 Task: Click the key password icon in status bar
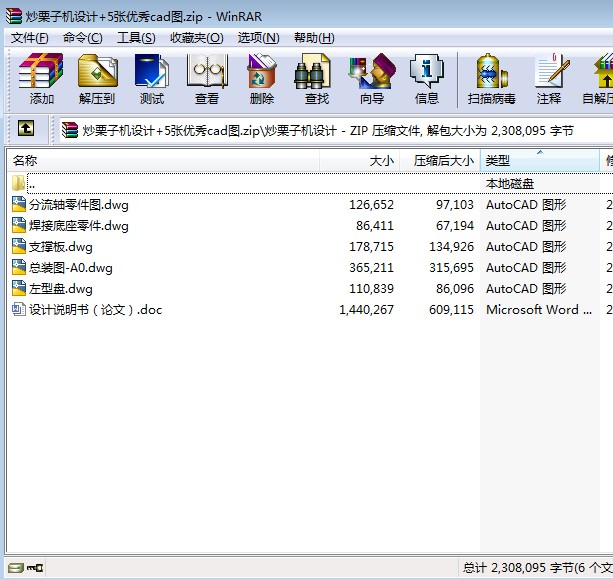pyautogui.click(x=35, y=568)
